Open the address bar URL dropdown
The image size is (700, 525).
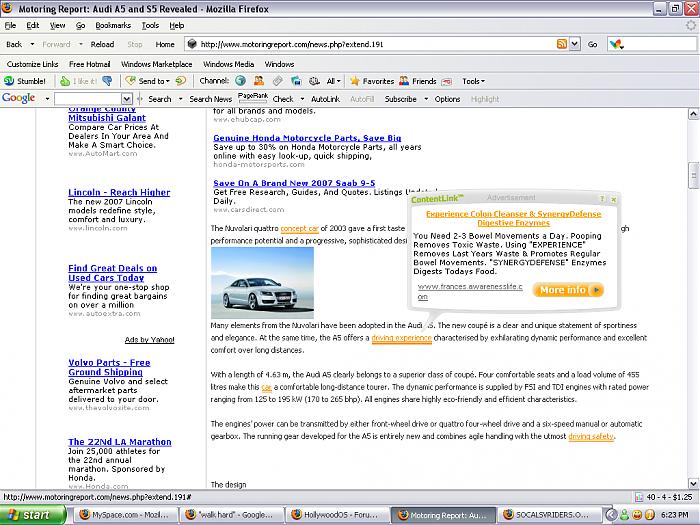[575, 44]
